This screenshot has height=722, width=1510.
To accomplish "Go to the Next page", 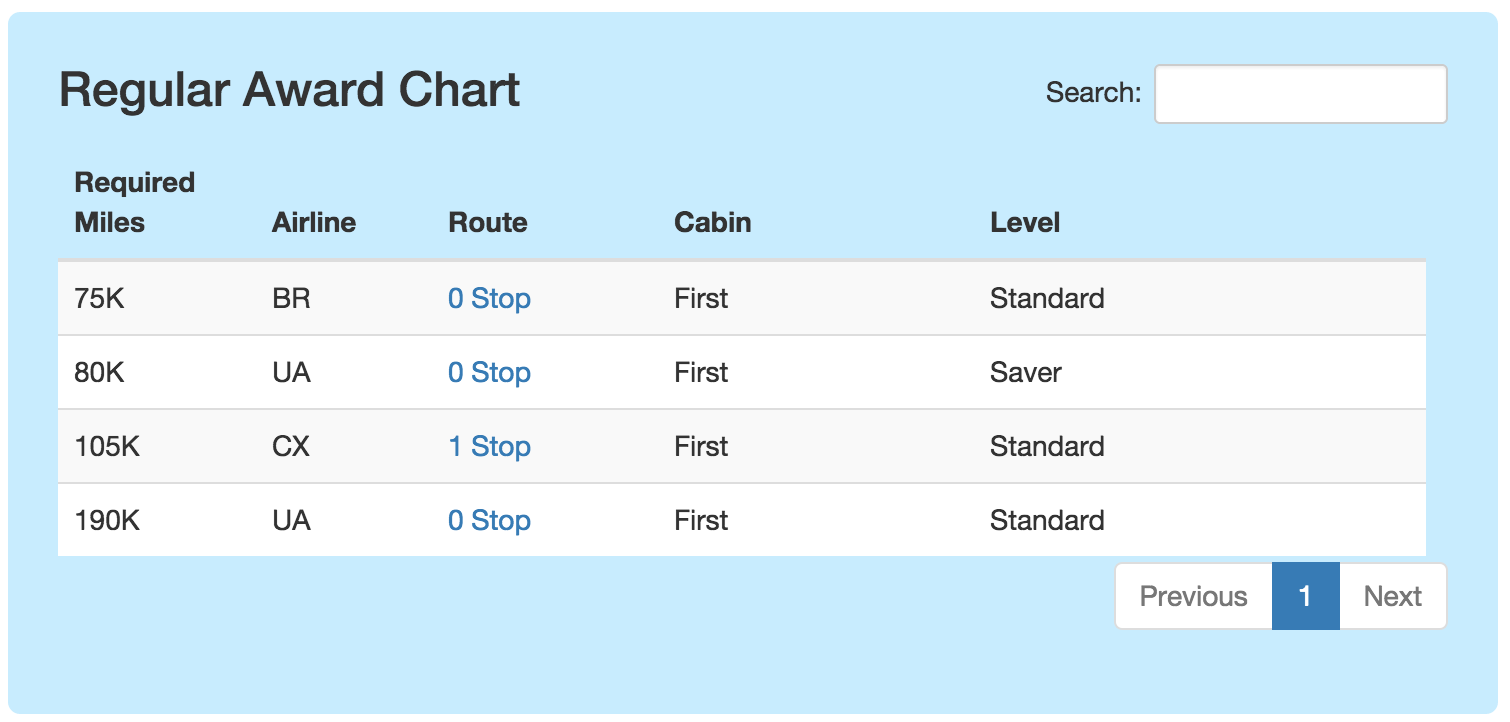I will coord(1392,596).
